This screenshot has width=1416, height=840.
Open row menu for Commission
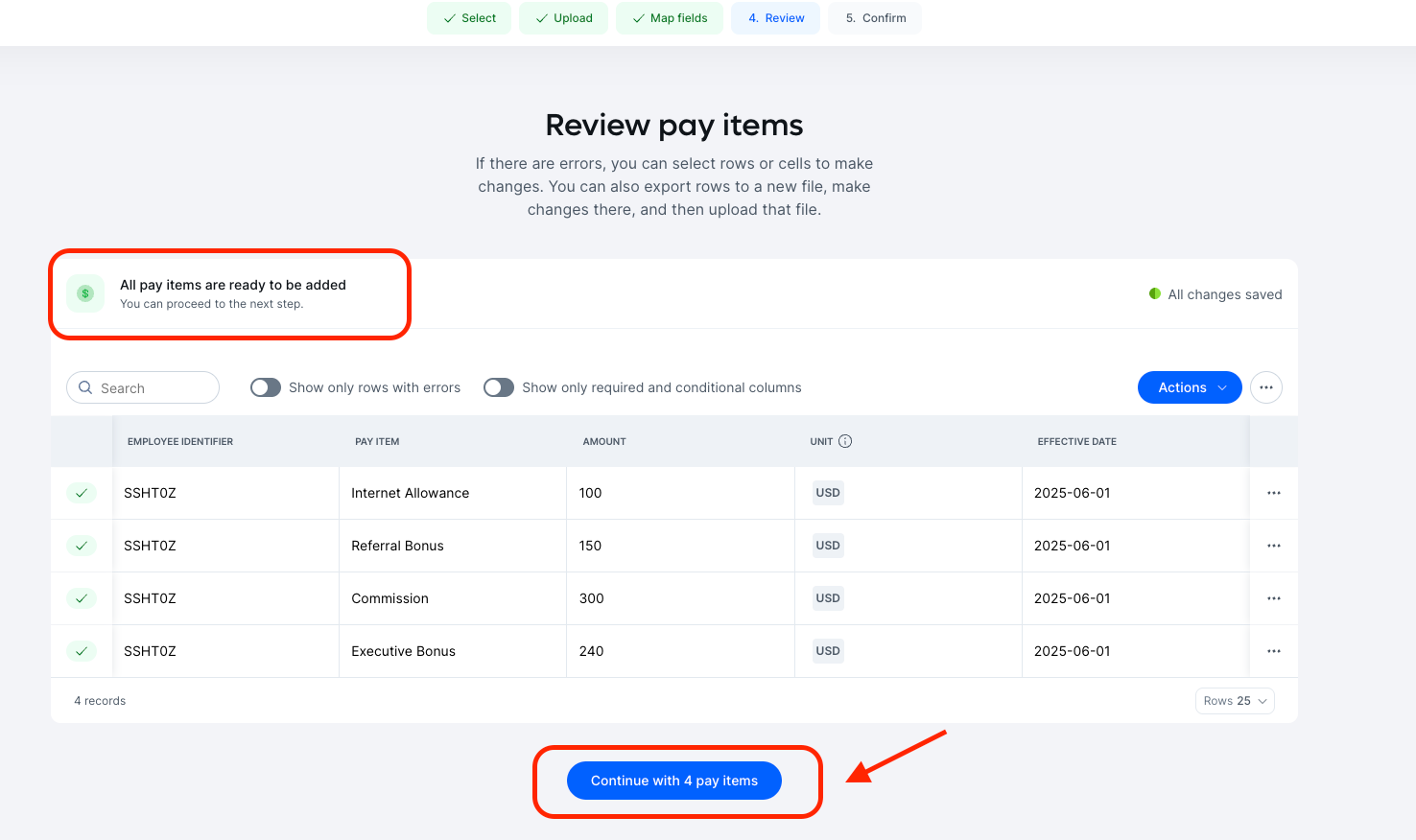[x=1274, y=598]
